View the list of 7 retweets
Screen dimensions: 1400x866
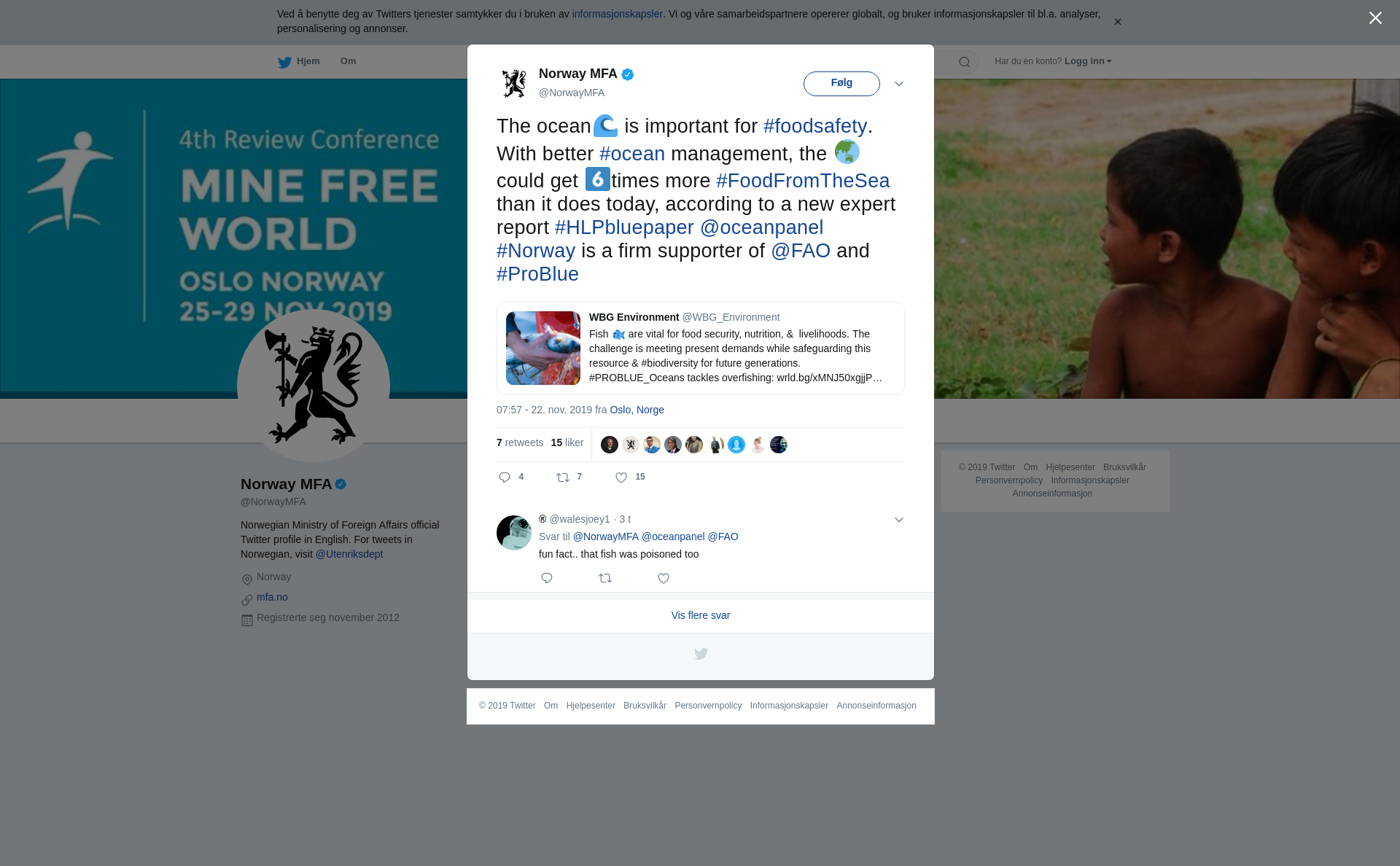point(520,442)
